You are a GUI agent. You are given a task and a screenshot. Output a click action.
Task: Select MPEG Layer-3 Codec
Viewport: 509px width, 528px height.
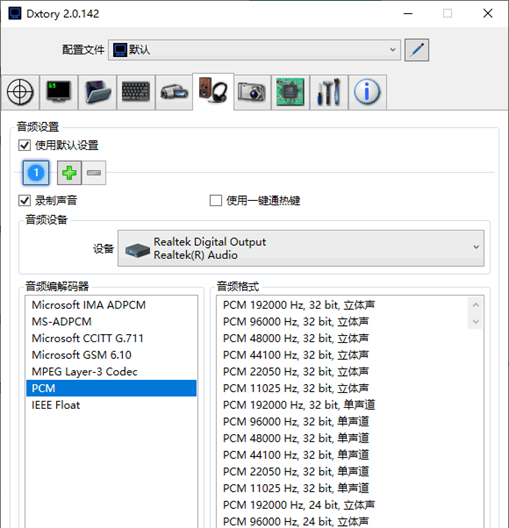[111, 372]
